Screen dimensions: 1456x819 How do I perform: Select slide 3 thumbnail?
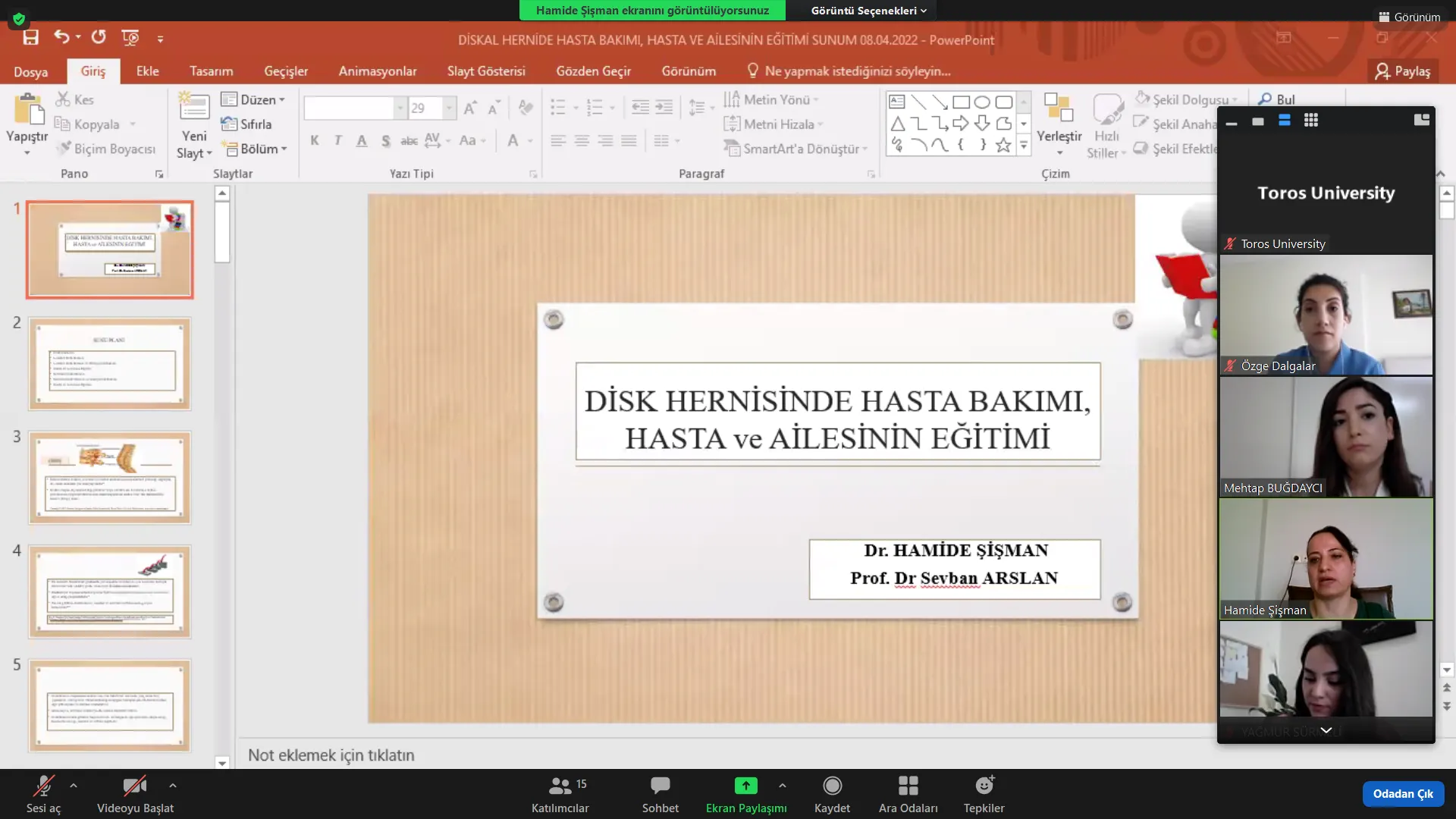110,478
